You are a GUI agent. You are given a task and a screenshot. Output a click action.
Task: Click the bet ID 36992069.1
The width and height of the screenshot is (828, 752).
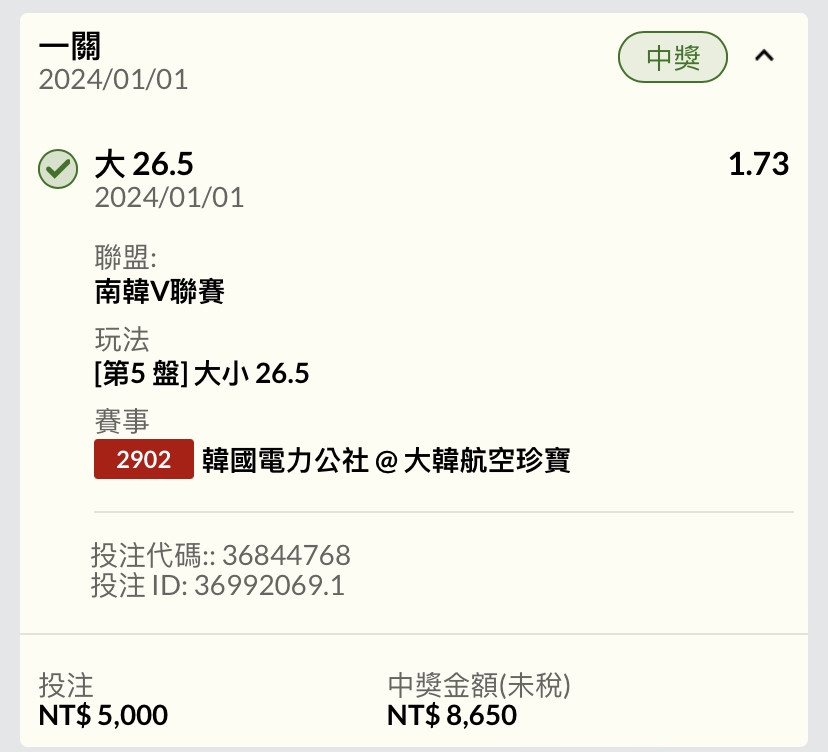269,586
